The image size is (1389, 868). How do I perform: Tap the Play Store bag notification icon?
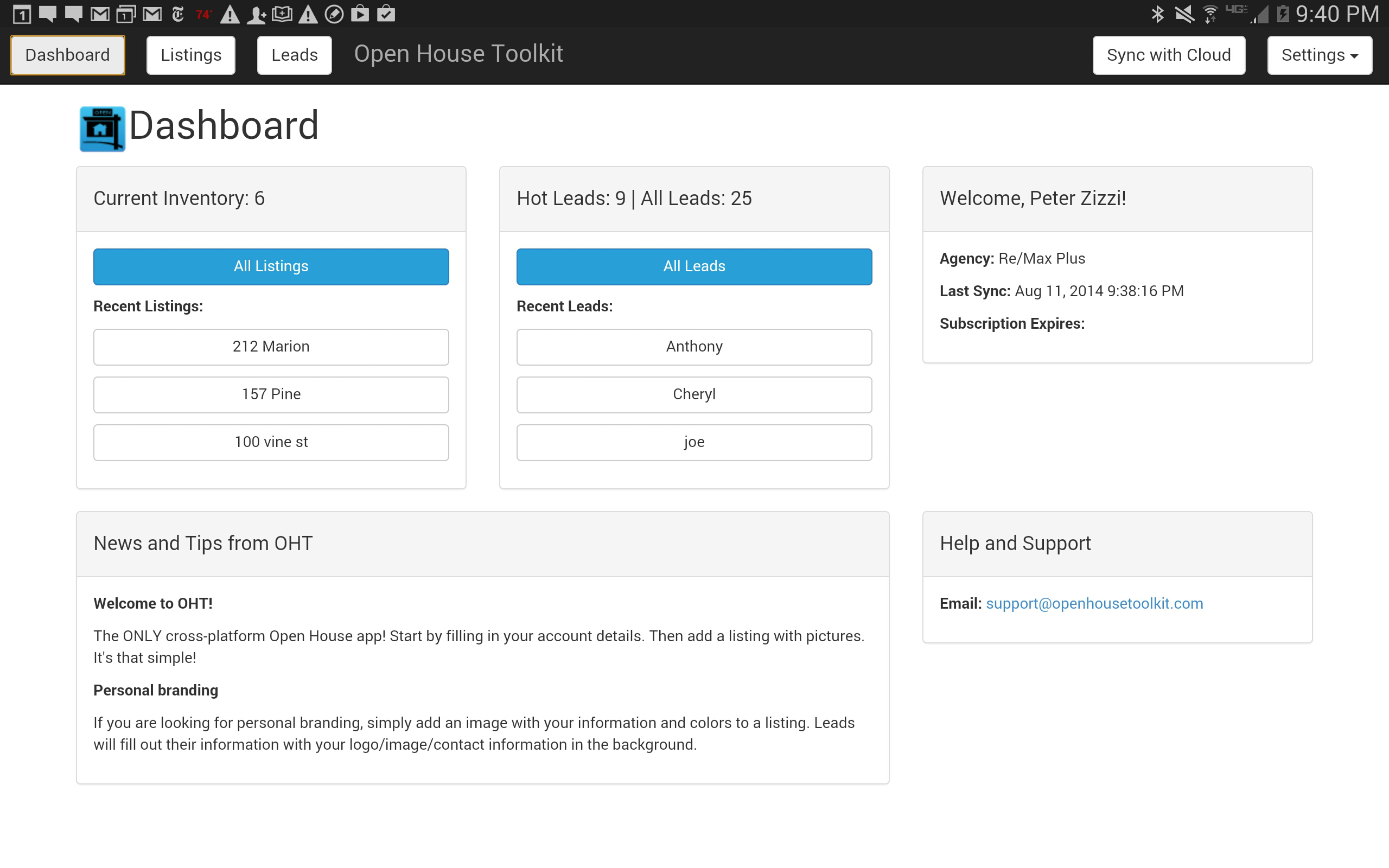point(360,14)
